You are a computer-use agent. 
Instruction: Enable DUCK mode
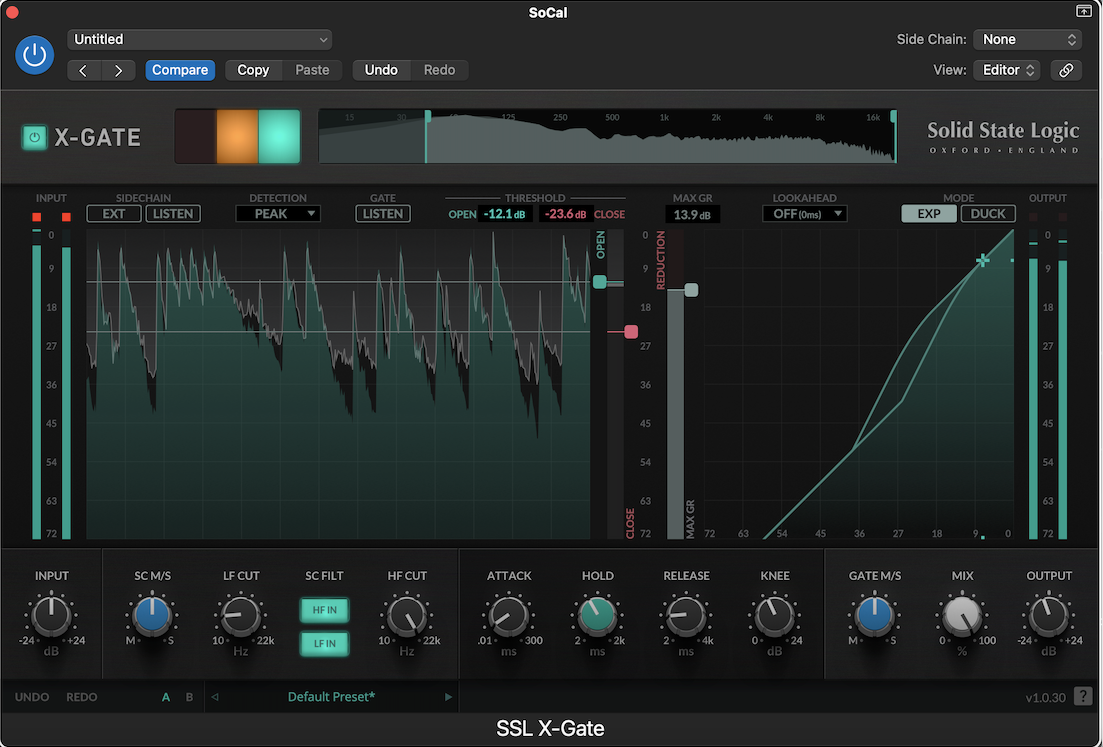tap(988, 213)
